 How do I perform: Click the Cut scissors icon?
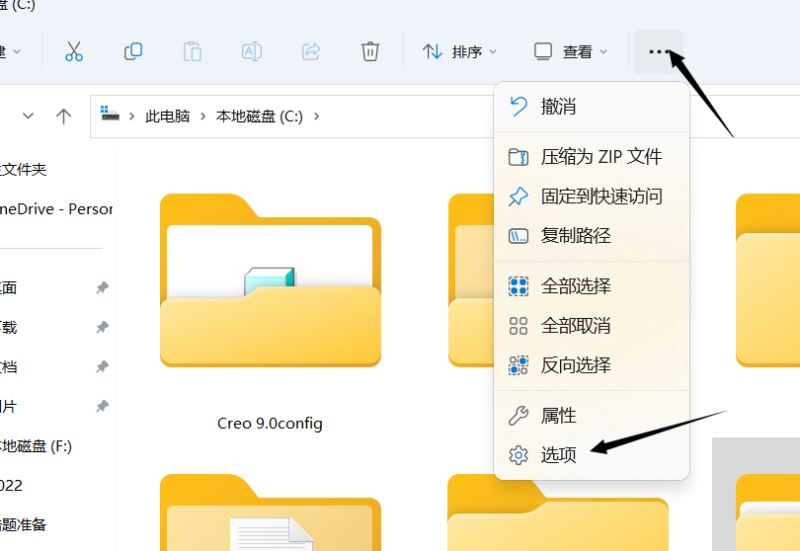[73, 52]
